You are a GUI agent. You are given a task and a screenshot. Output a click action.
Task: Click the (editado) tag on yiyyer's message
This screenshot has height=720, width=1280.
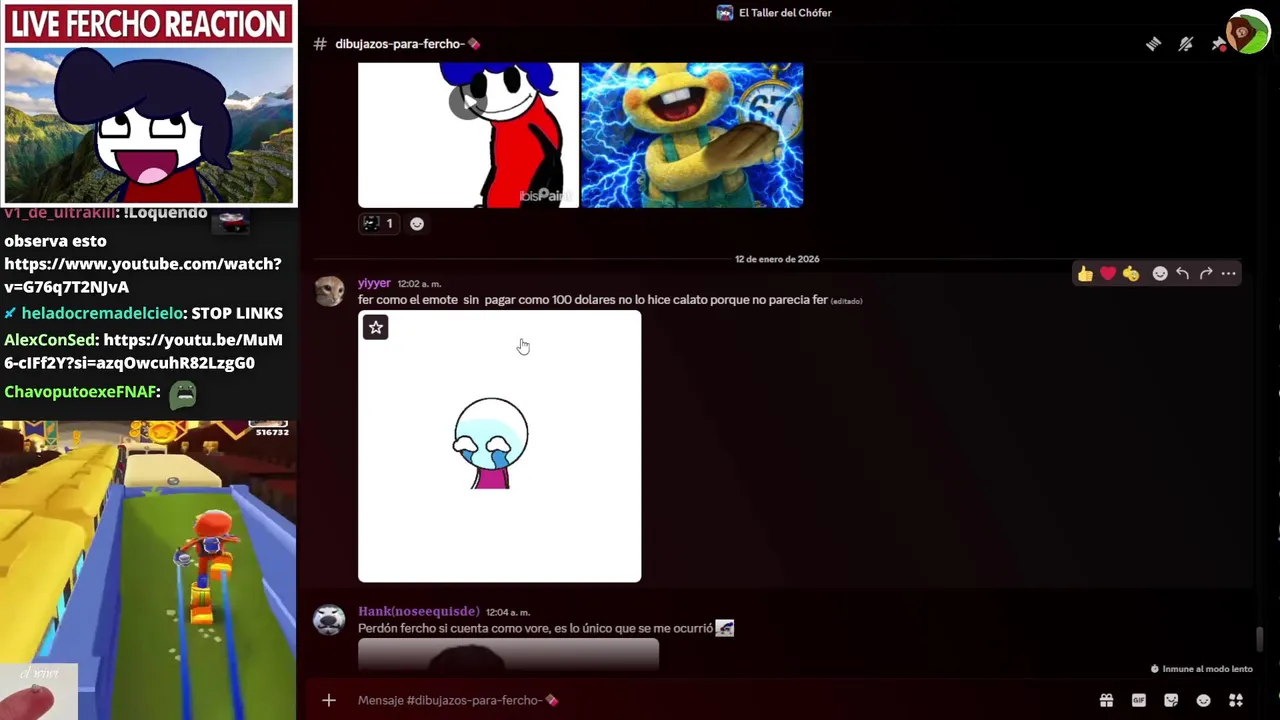point(846,301)
